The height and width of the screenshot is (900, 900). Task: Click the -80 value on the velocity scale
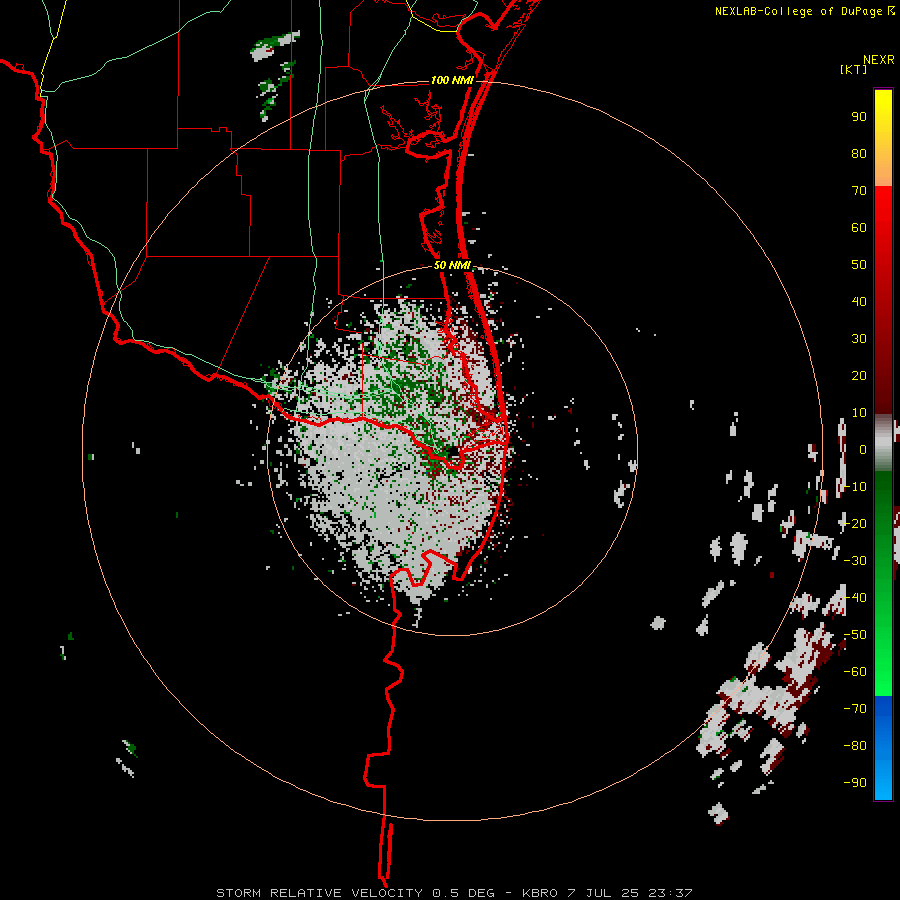(855, 746)
